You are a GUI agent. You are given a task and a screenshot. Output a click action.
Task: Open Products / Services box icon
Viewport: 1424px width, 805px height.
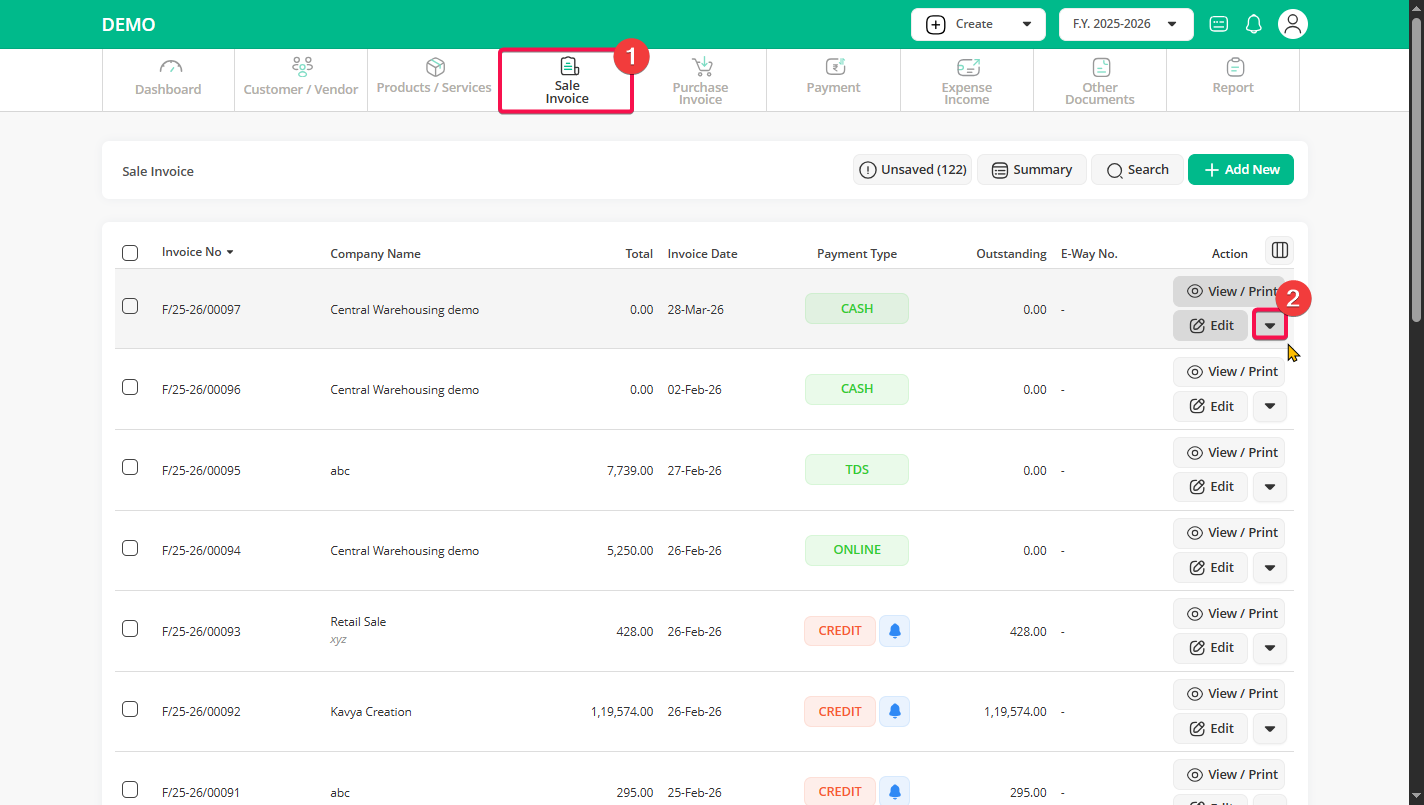coord(435,67)
